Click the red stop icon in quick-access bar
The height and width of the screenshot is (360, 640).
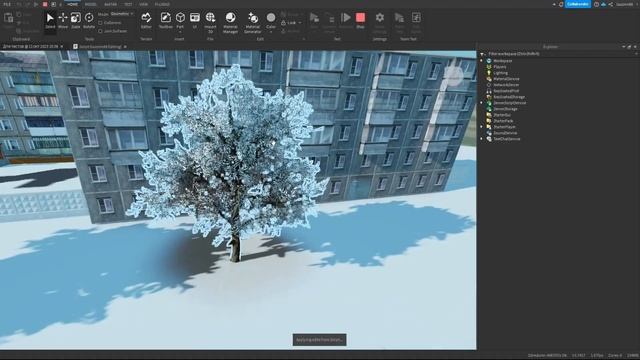45,4
